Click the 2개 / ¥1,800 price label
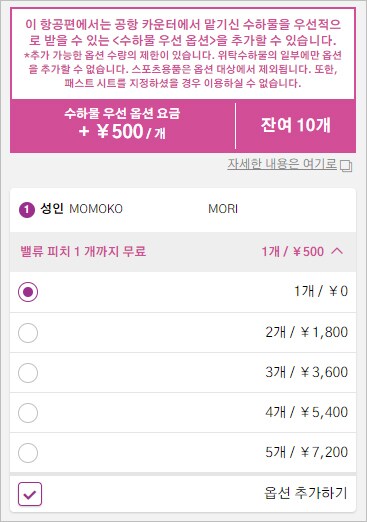 pyautogui.click(x=306, y=332)
